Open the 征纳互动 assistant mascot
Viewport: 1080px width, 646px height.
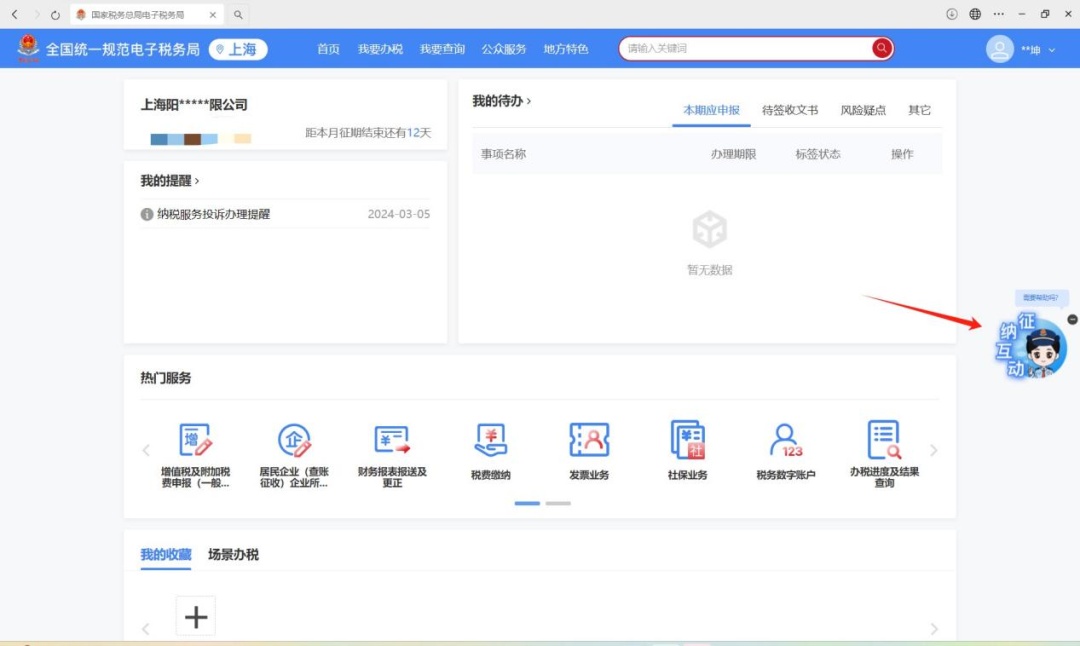click(1031, 346)
